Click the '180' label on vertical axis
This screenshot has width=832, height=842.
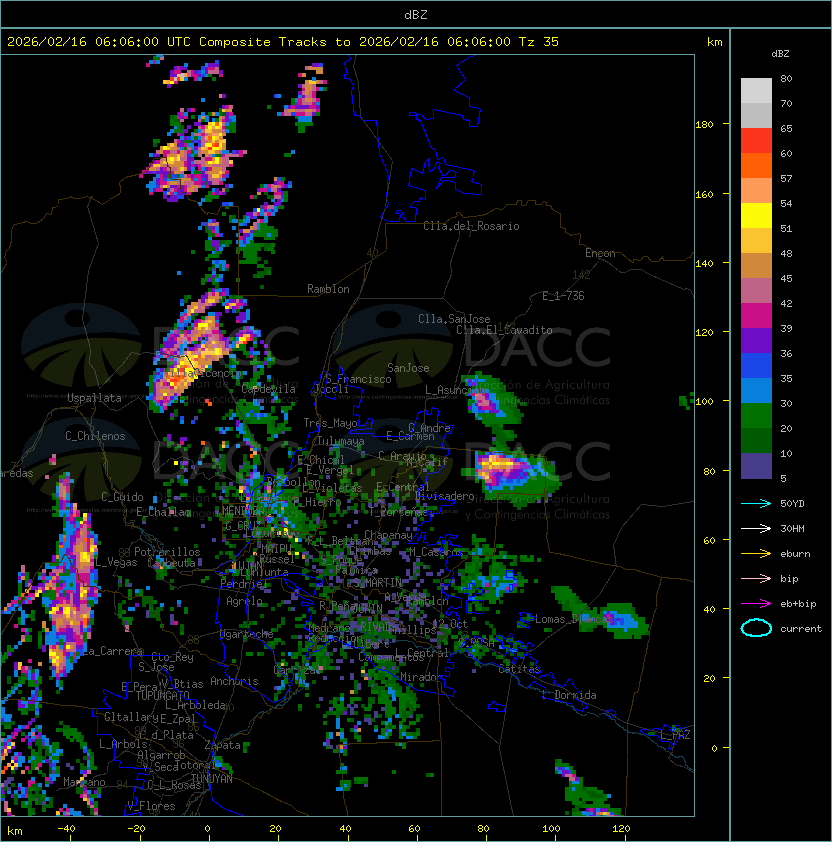click(x=704, y=125)
